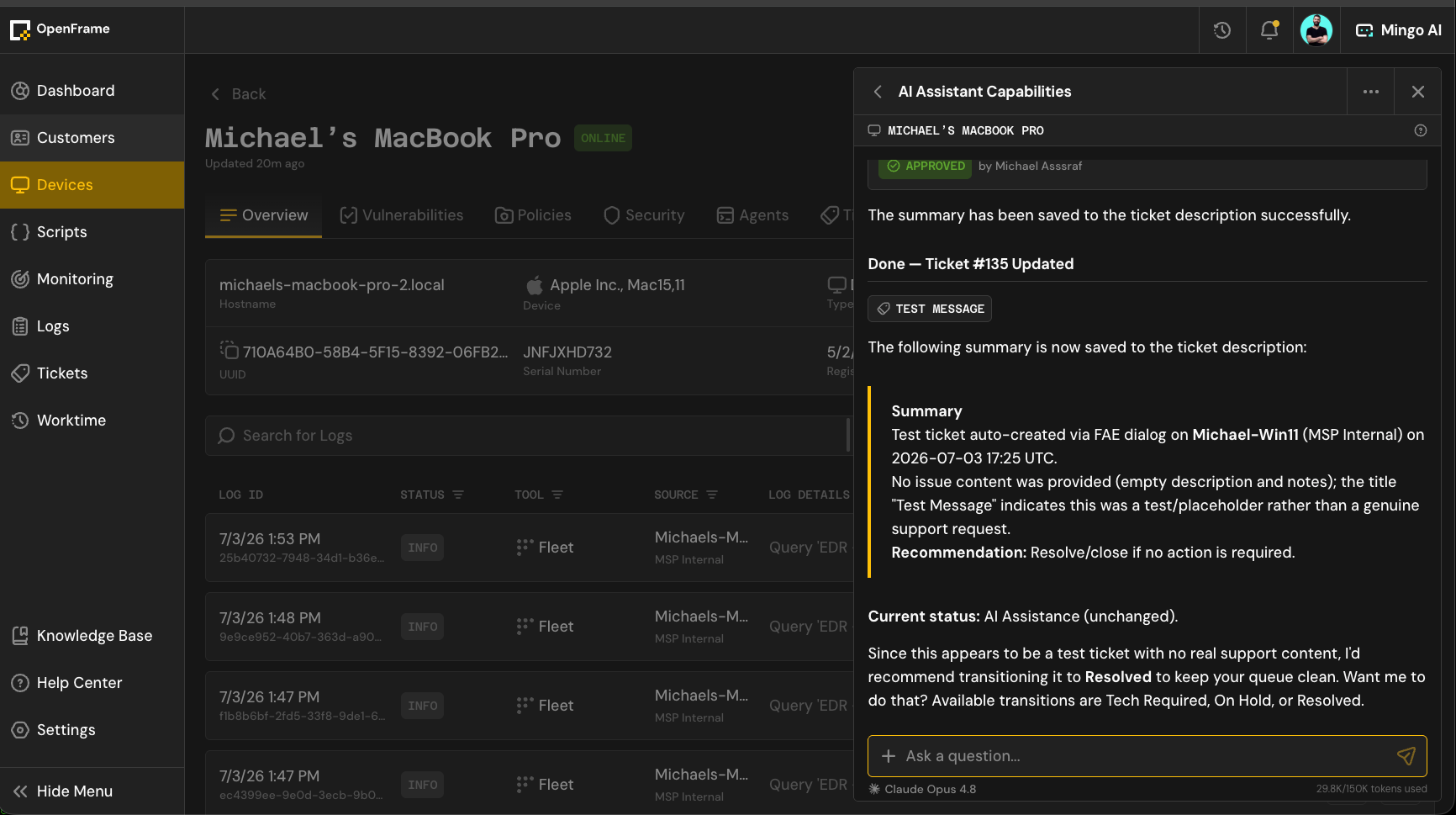Open Mingo AI assistant button
The width and height of the screenshot is (1456, 815).
(x=1399, y=30)
